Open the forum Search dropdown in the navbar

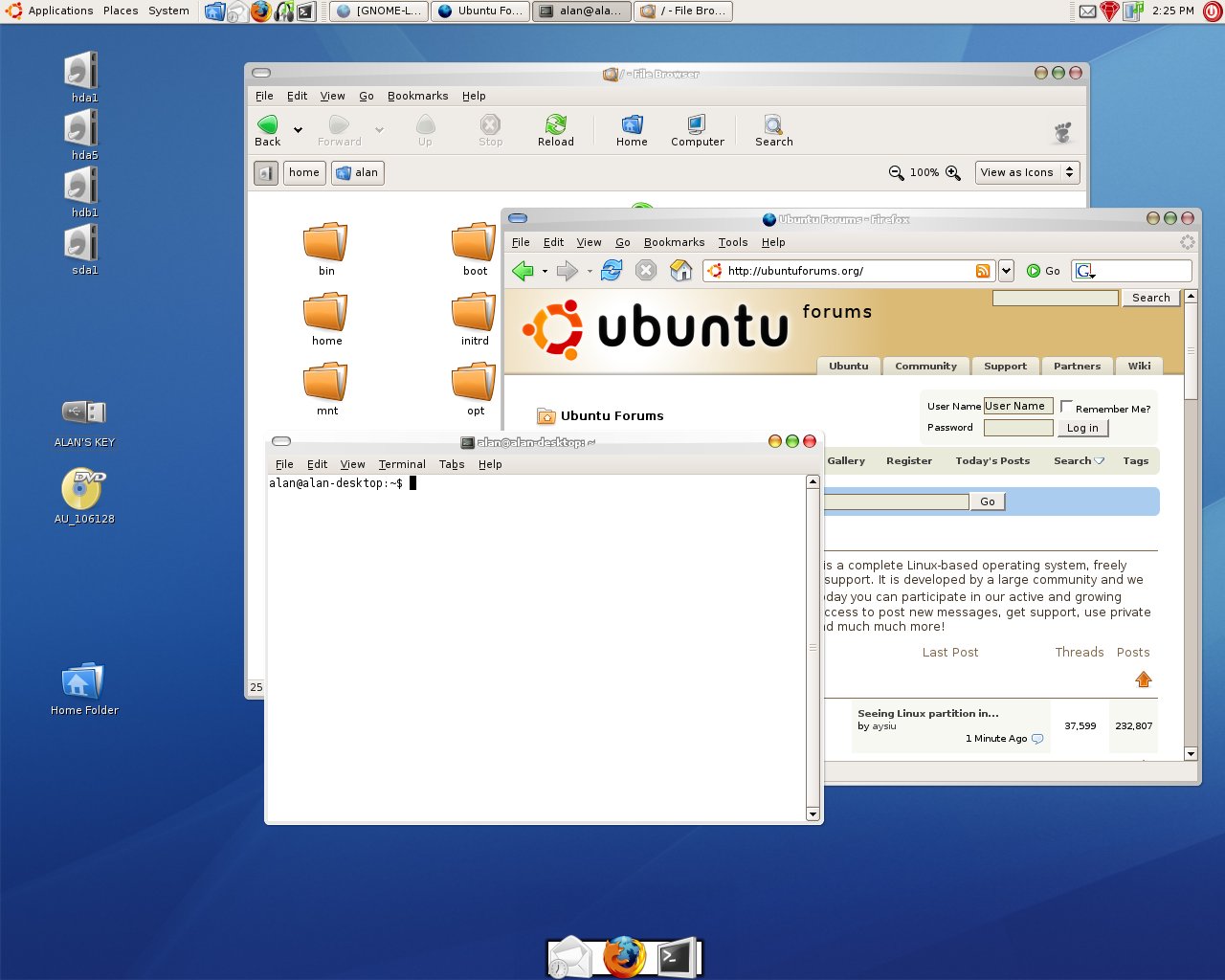tap(1079, 460)
